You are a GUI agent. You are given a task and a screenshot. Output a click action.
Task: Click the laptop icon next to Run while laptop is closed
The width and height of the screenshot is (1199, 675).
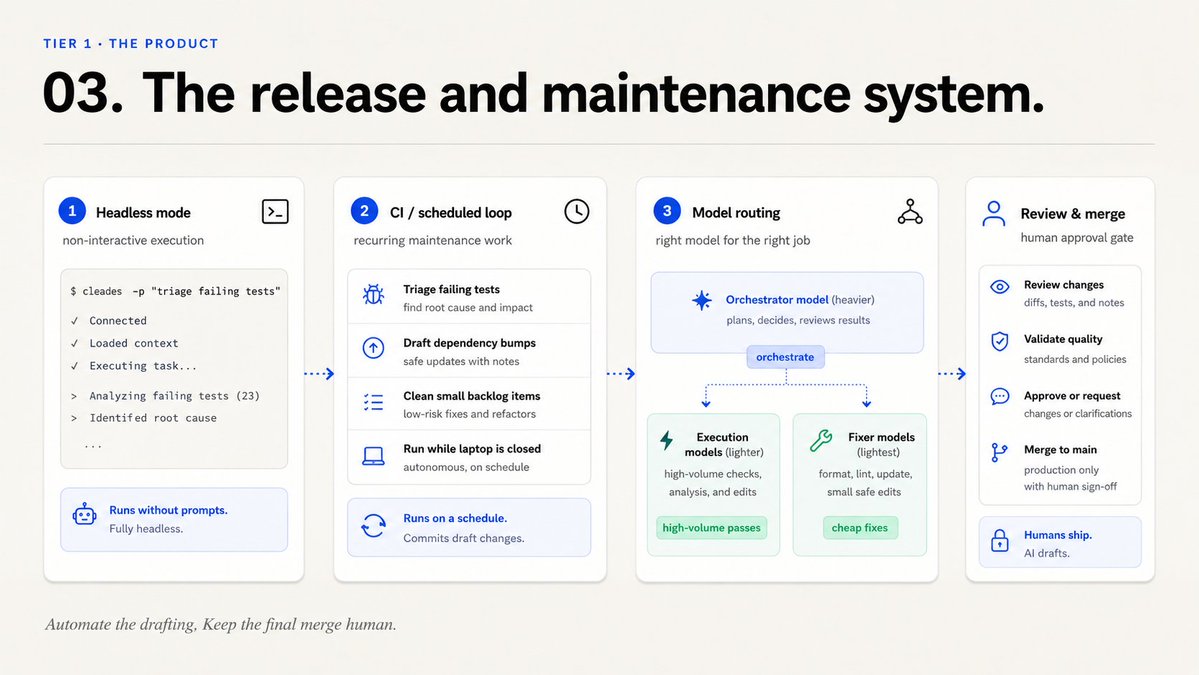coord(373,456)
